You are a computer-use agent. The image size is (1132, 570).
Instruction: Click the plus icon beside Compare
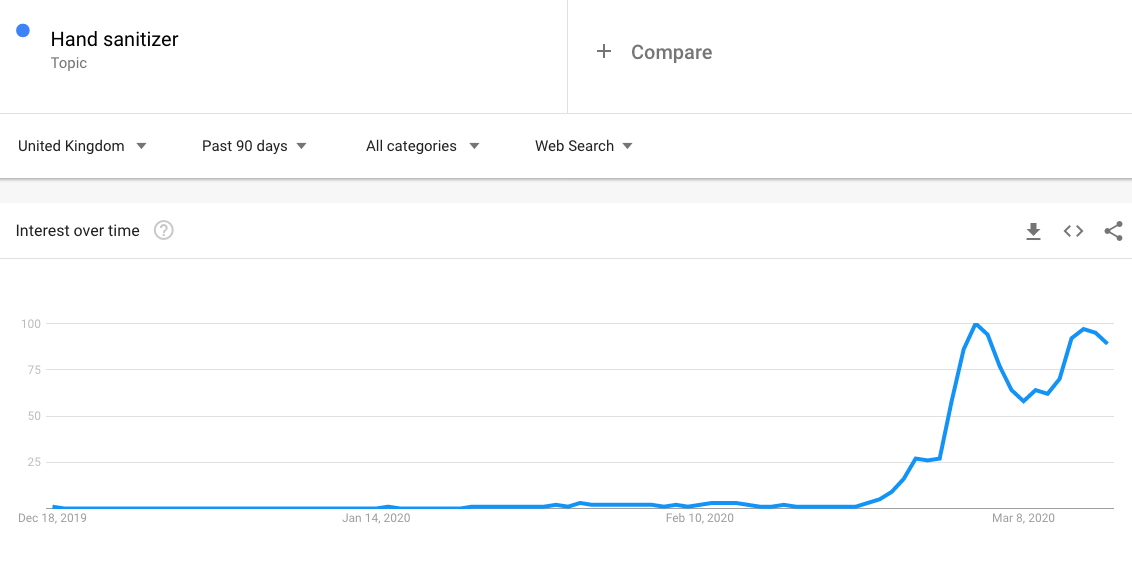tap(604, 52)
